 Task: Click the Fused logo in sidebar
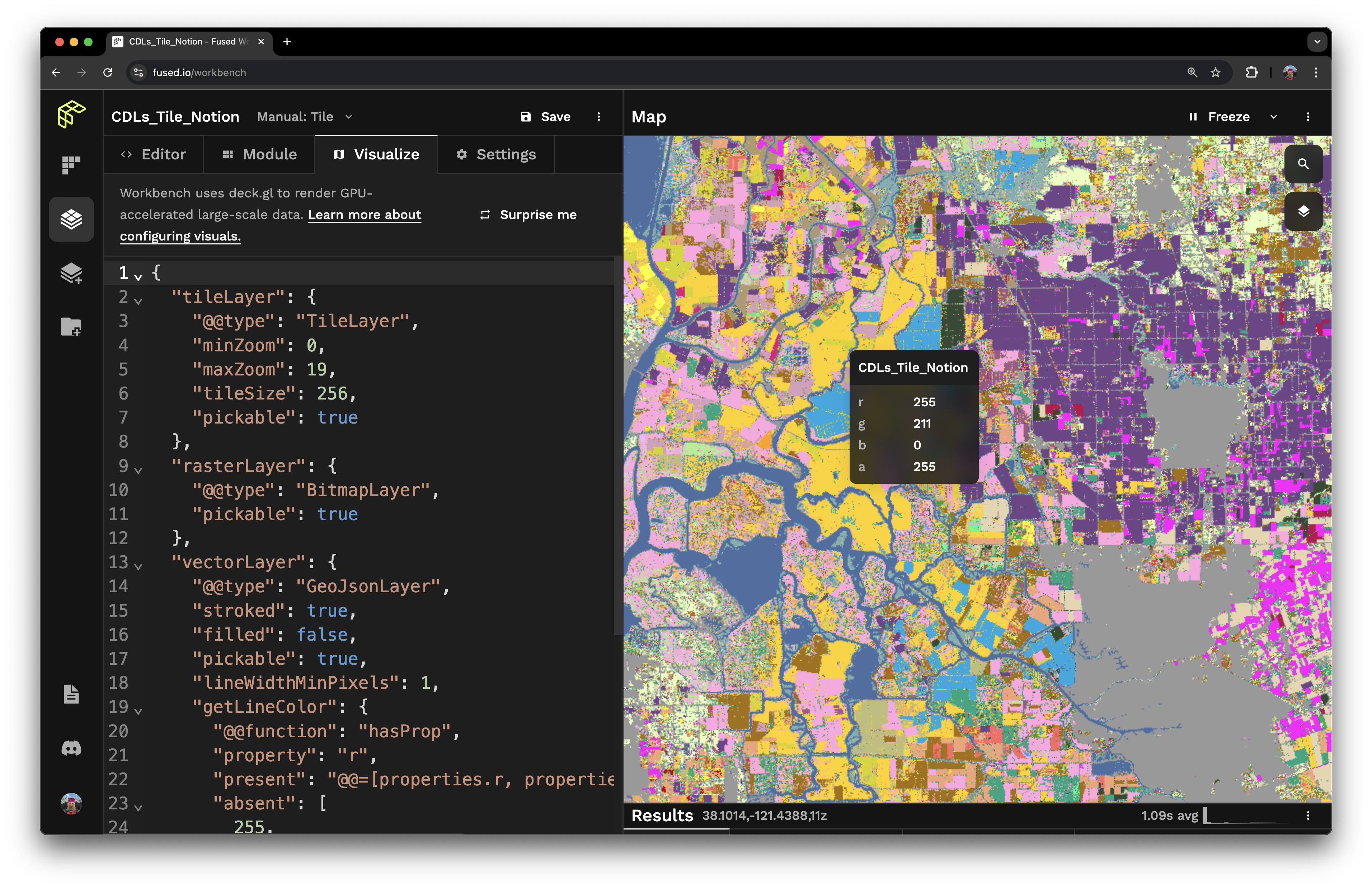[71, 114]
